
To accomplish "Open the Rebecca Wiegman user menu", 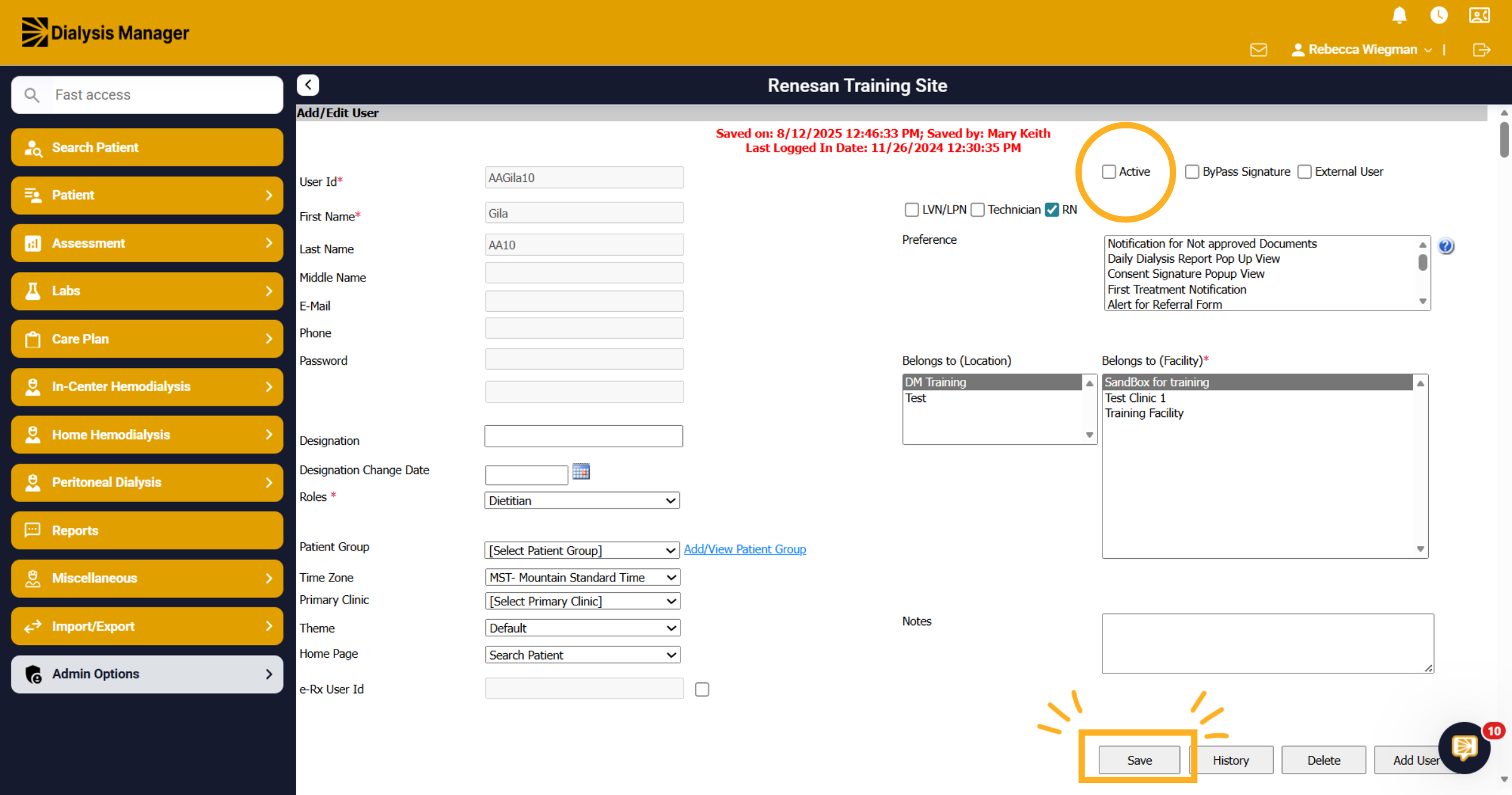I will (x=1361, y=50).
